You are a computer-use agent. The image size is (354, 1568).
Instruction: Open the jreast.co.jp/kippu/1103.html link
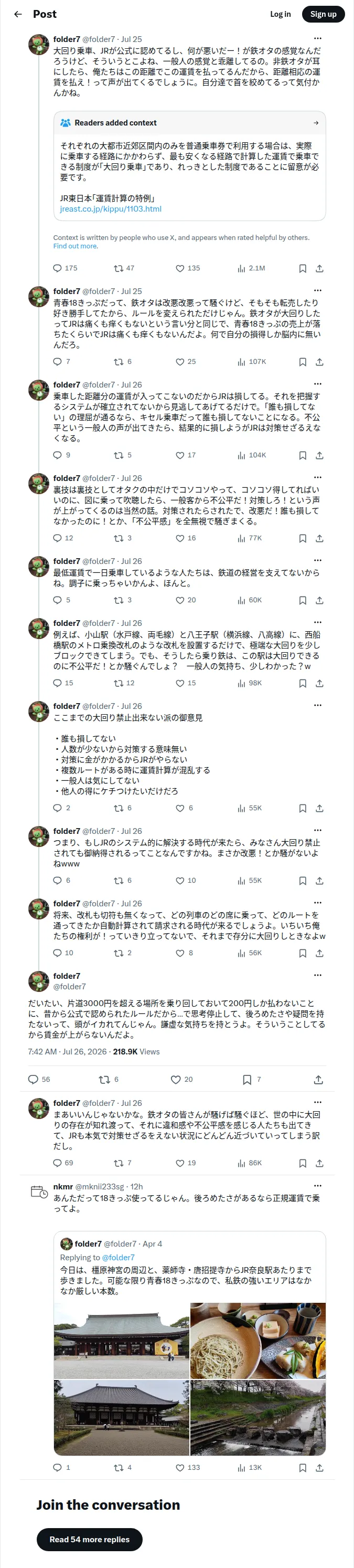[x=111, y=209]
